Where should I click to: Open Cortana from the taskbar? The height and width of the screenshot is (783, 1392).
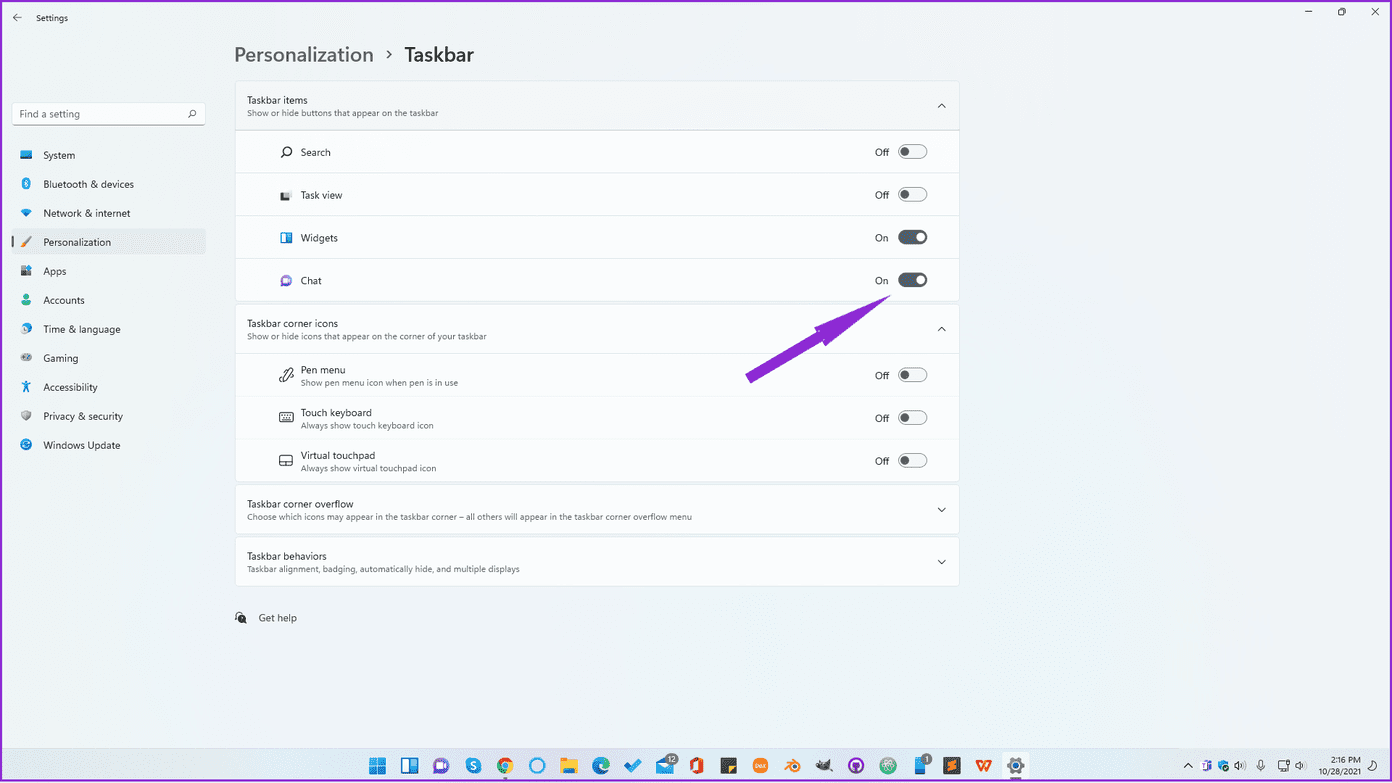click(537, 766)
